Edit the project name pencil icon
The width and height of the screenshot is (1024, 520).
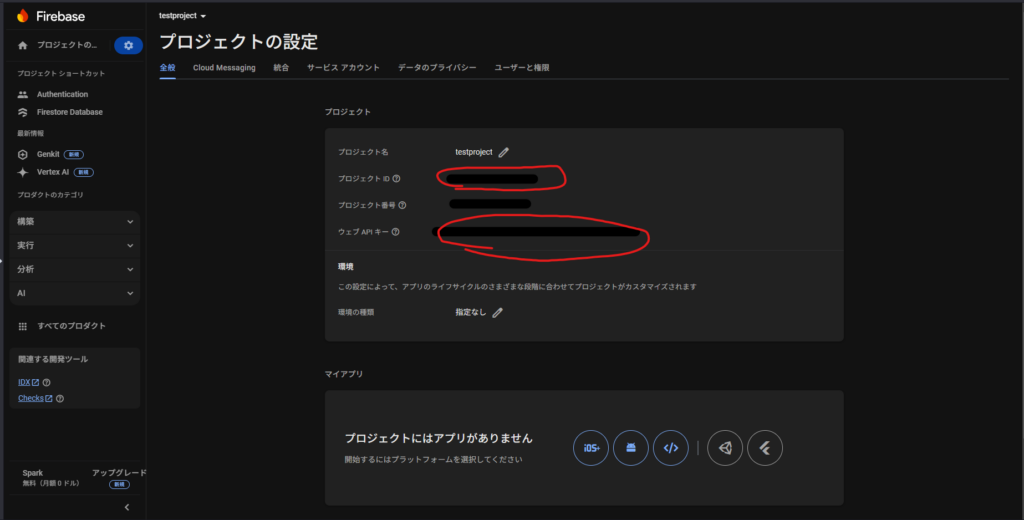[504, 152]
